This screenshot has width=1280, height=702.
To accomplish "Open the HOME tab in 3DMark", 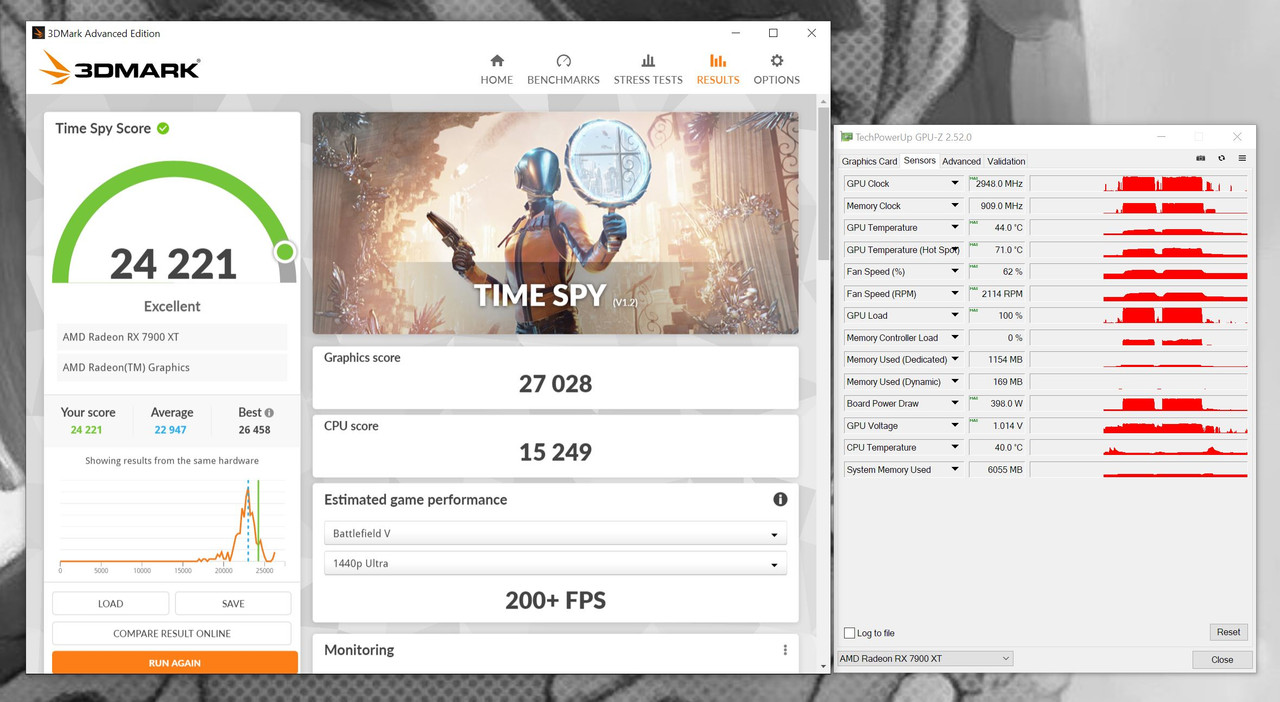I will pyautogui.click(x=496, y=70).
